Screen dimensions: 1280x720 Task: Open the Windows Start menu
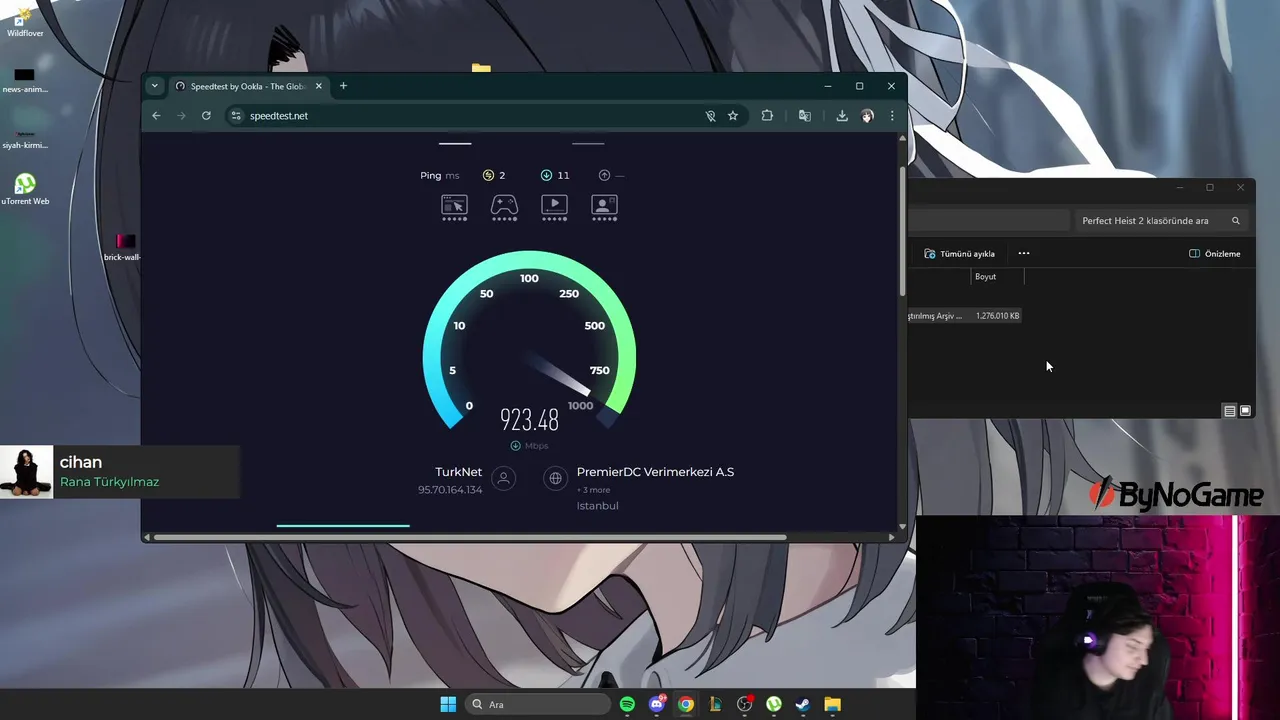pos(448,704)
